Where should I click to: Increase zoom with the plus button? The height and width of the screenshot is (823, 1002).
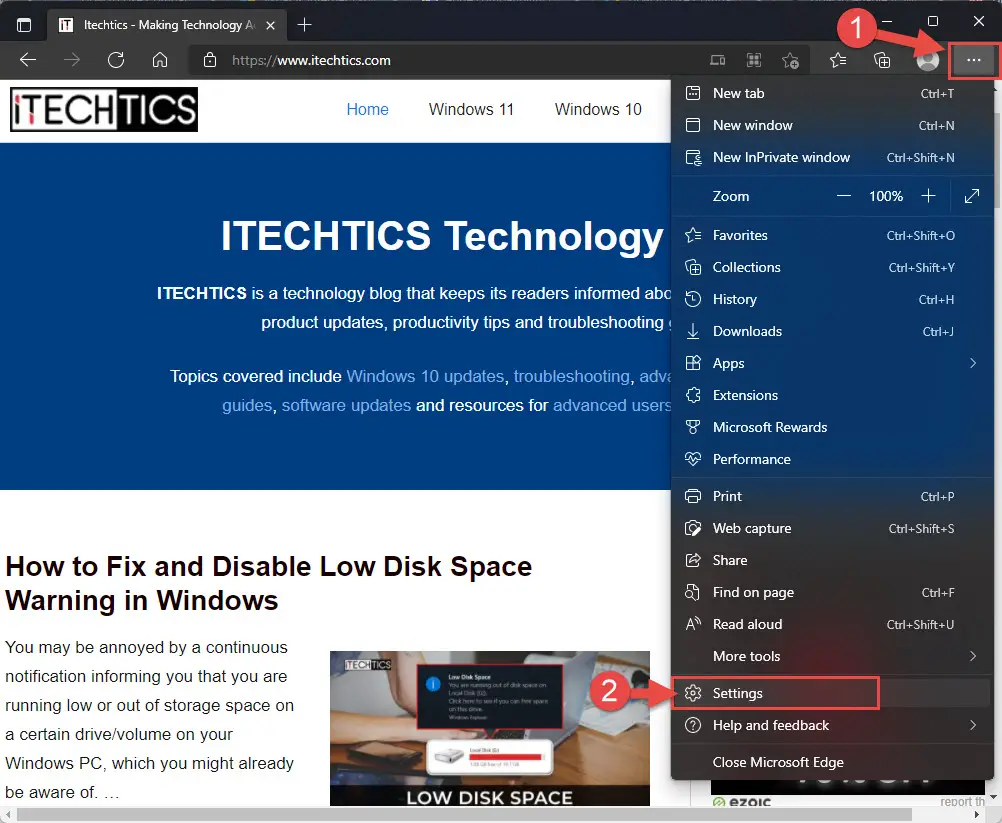(928, 196)
